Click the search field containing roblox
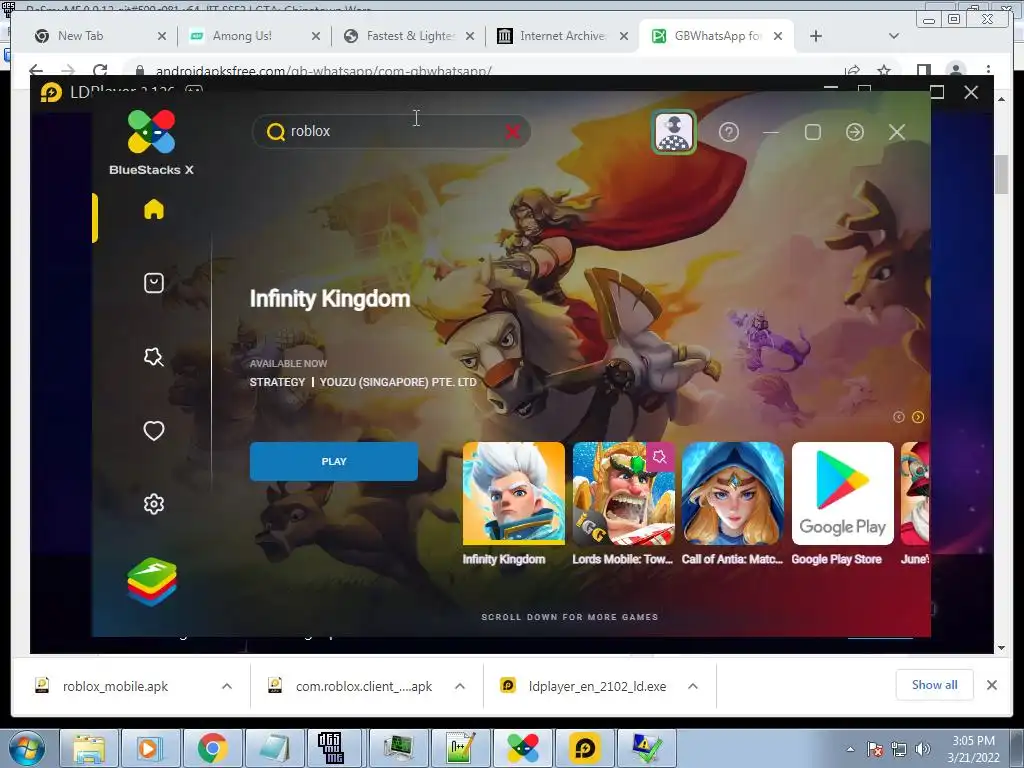 point(391,132)
